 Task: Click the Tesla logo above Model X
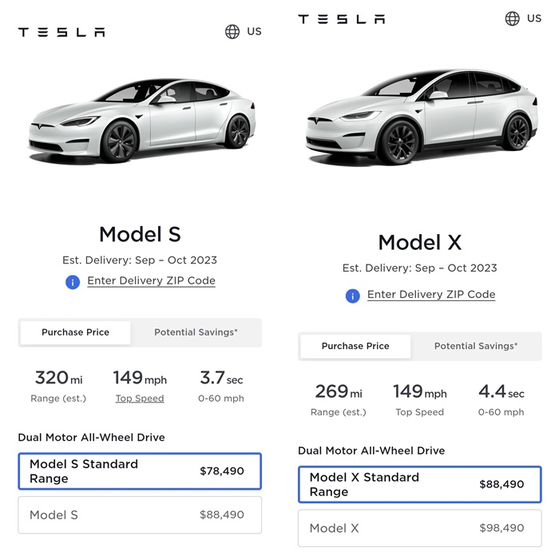pyautogui.click(x=342, y=19)
